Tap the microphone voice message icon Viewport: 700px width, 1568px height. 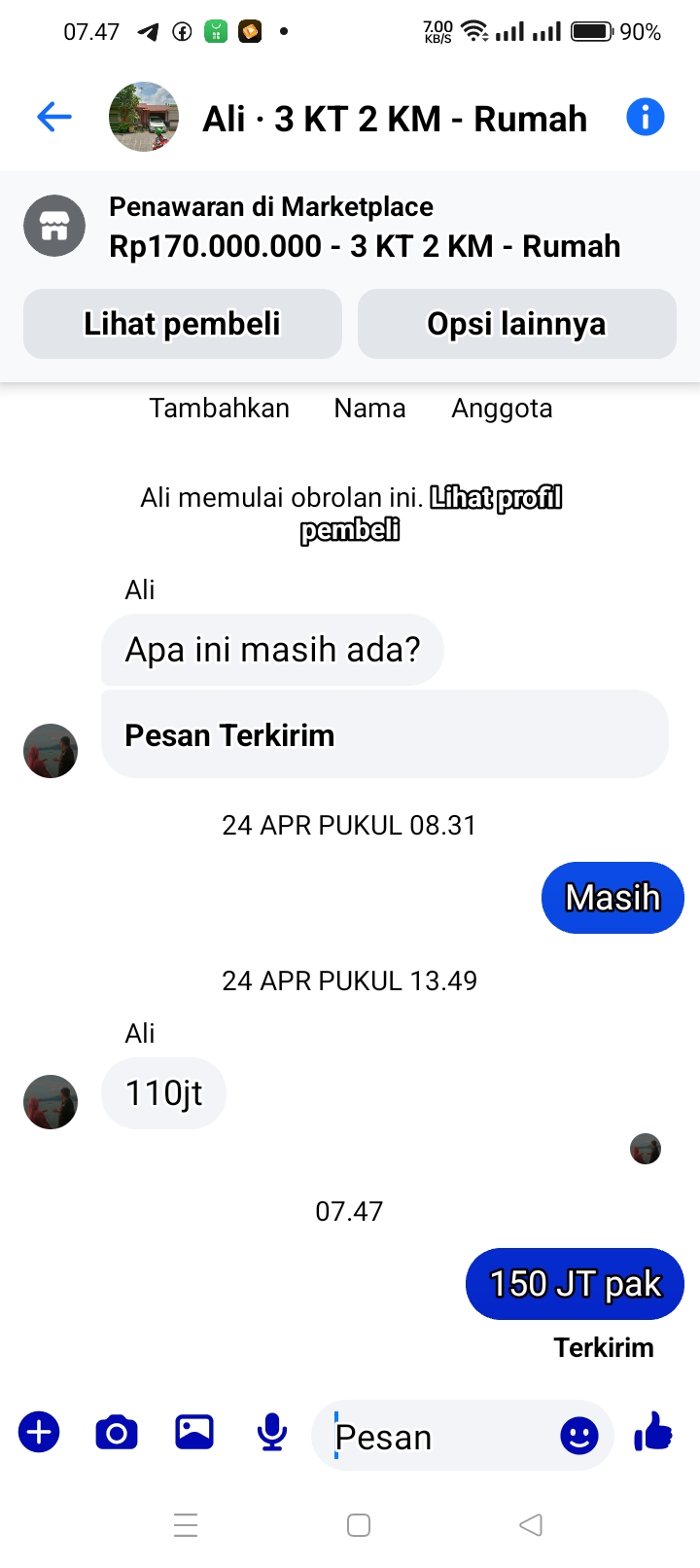pos(272,1432)
